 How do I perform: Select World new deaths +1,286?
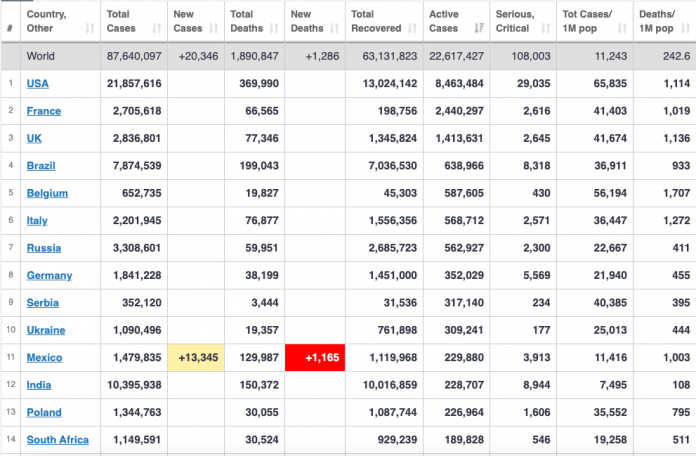click(322, 56)
